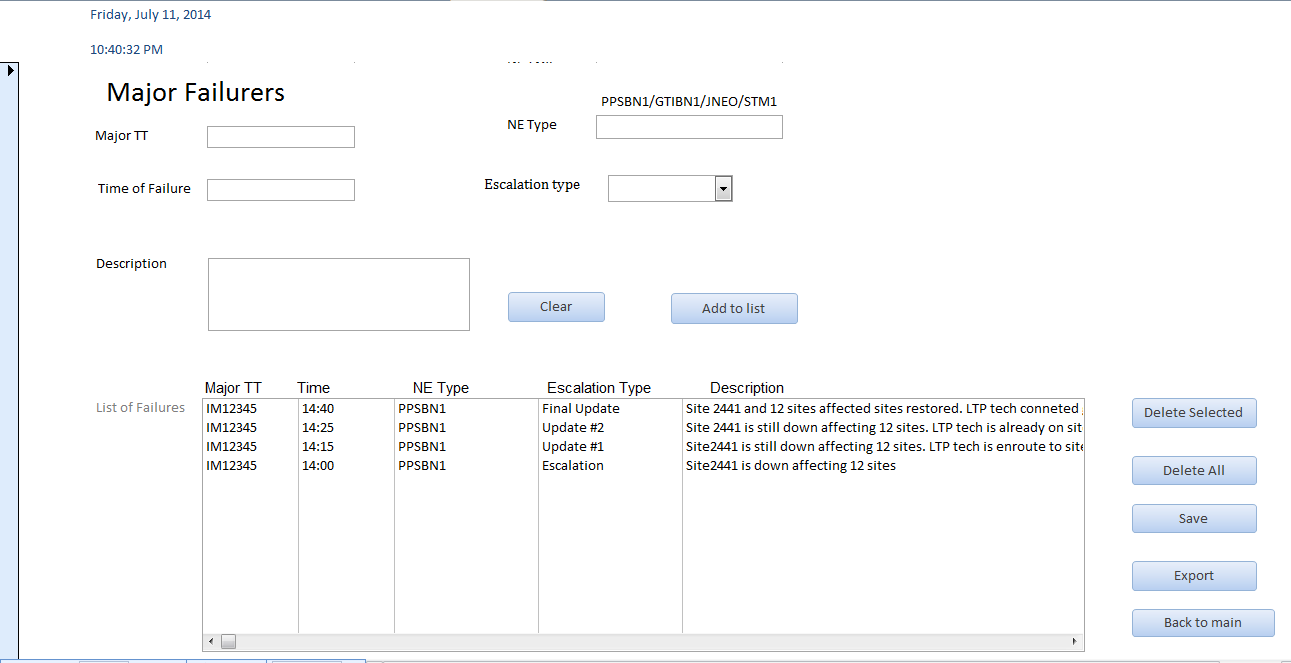Click the Add to list button

point(734,309)
